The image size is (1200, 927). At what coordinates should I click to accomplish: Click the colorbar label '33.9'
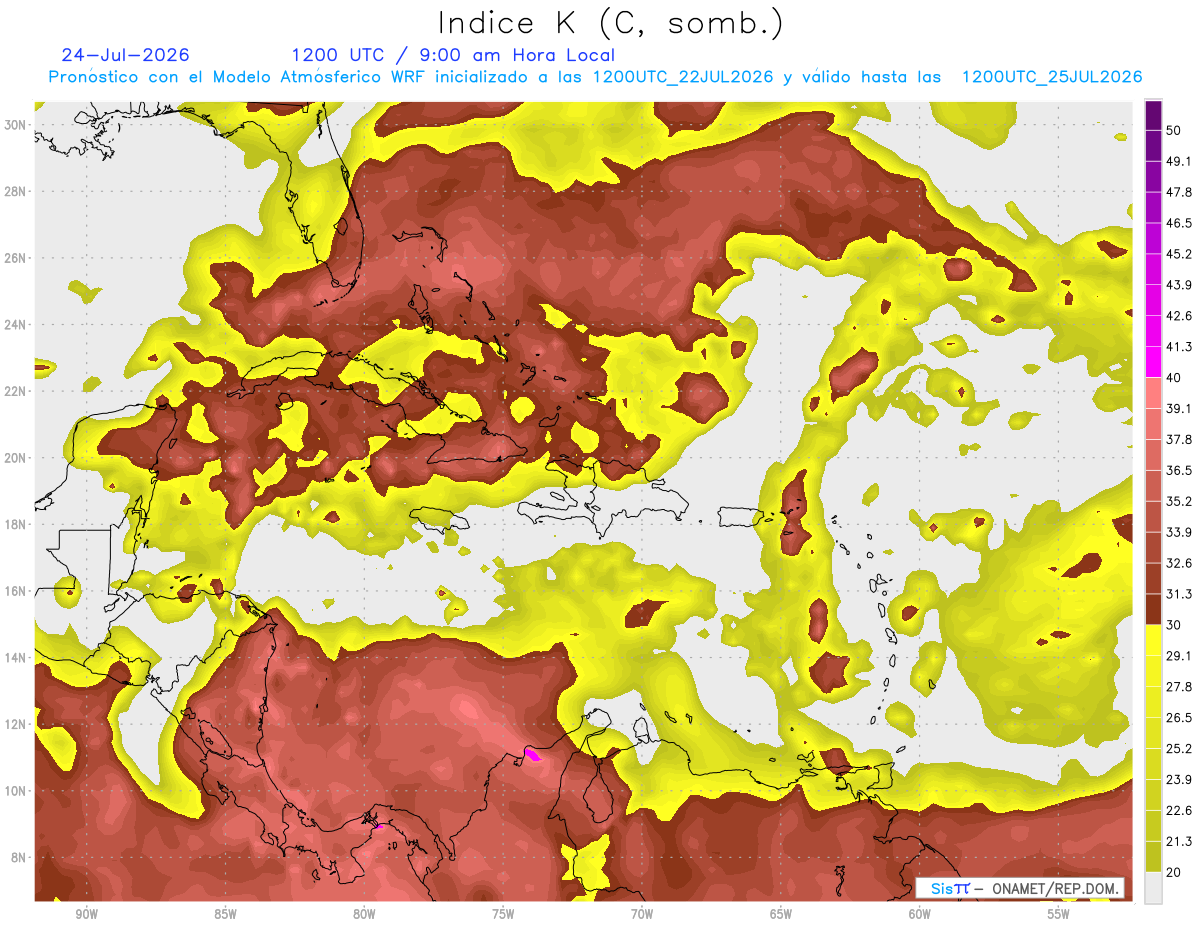[x=1179, y=532]
